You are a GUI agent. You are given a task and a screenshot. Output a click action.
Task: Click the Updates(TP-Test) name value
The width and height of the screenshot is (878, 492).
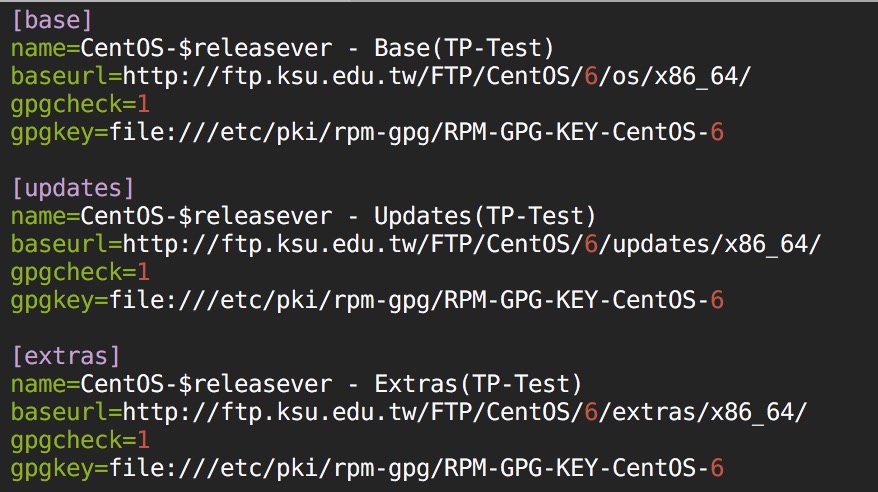click(485, 217)
